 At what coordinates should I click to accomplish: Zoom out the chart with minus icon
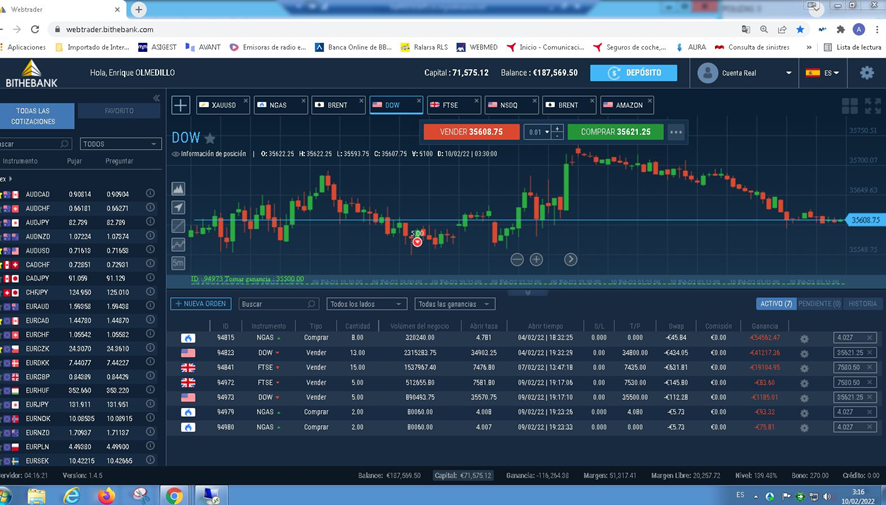(517, 259)
